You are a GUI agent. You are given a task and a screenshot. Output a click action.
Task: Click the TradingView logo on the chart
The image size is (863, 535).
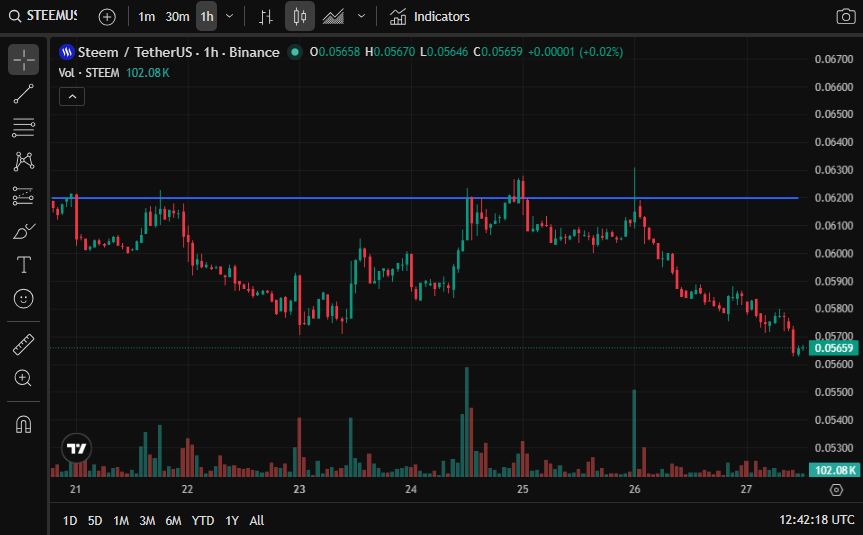coord(77,449)
